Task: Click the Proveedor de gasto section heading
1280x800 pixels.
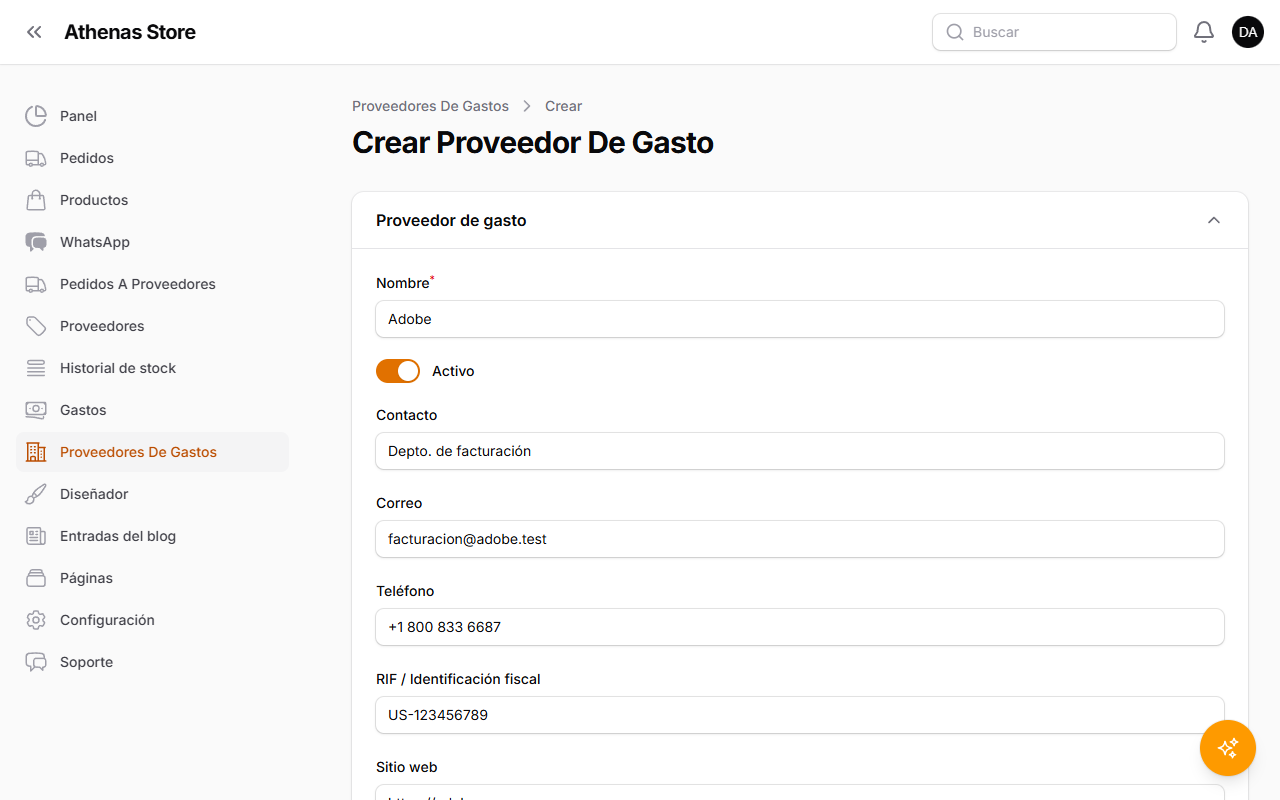Action: pos(451,220)
